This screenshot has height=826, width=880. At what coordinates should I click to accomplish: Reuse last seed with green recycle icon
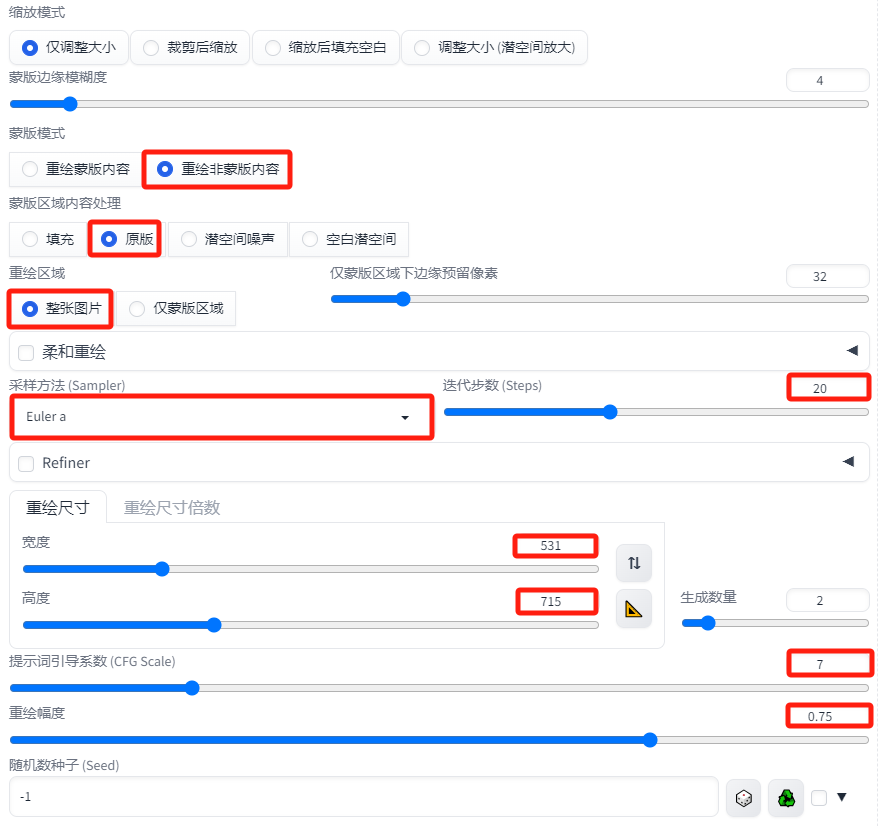(786, 797)
